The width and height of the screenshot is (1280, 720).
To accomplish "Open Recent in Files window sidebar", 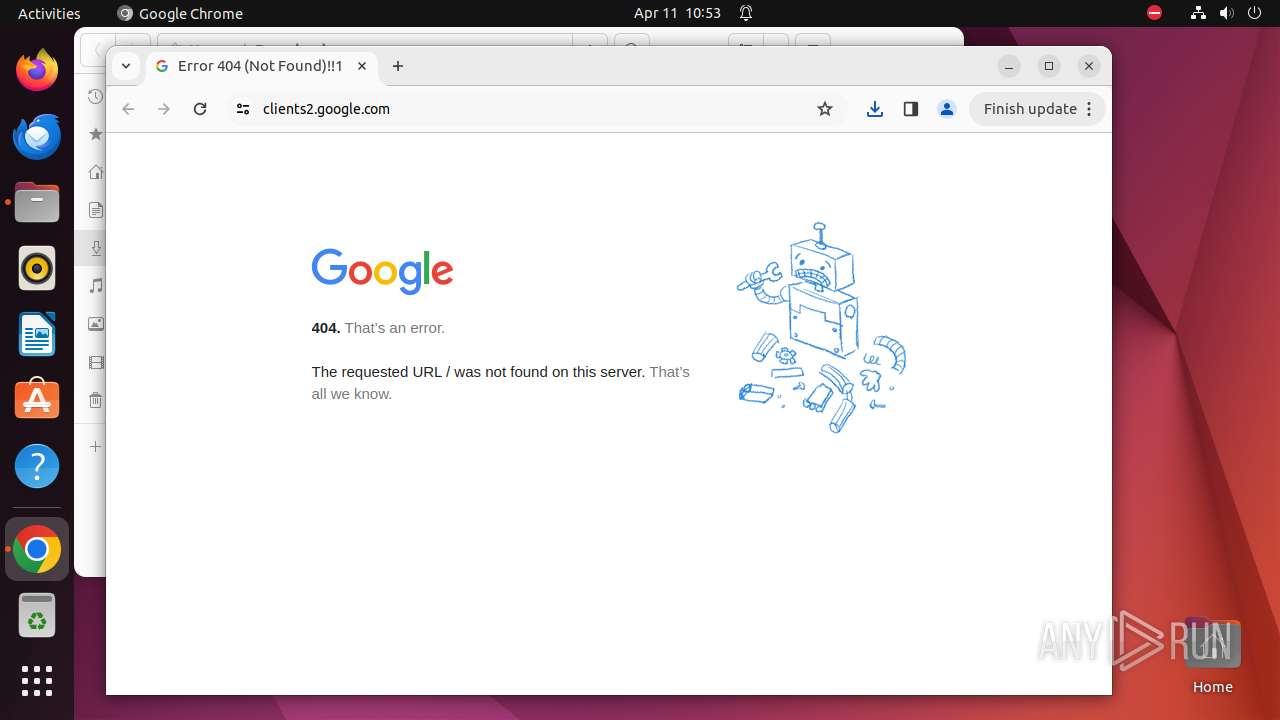I will click(95, 96).
